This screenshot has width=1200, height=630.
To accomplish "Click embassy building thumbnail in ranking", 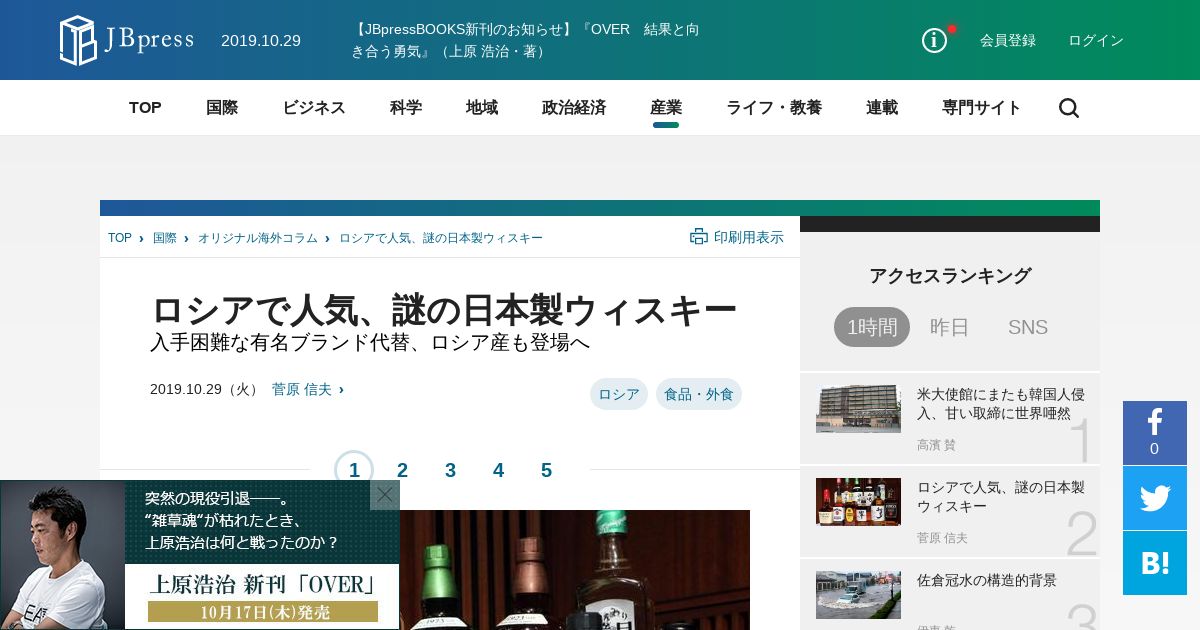I will (858, 409).
